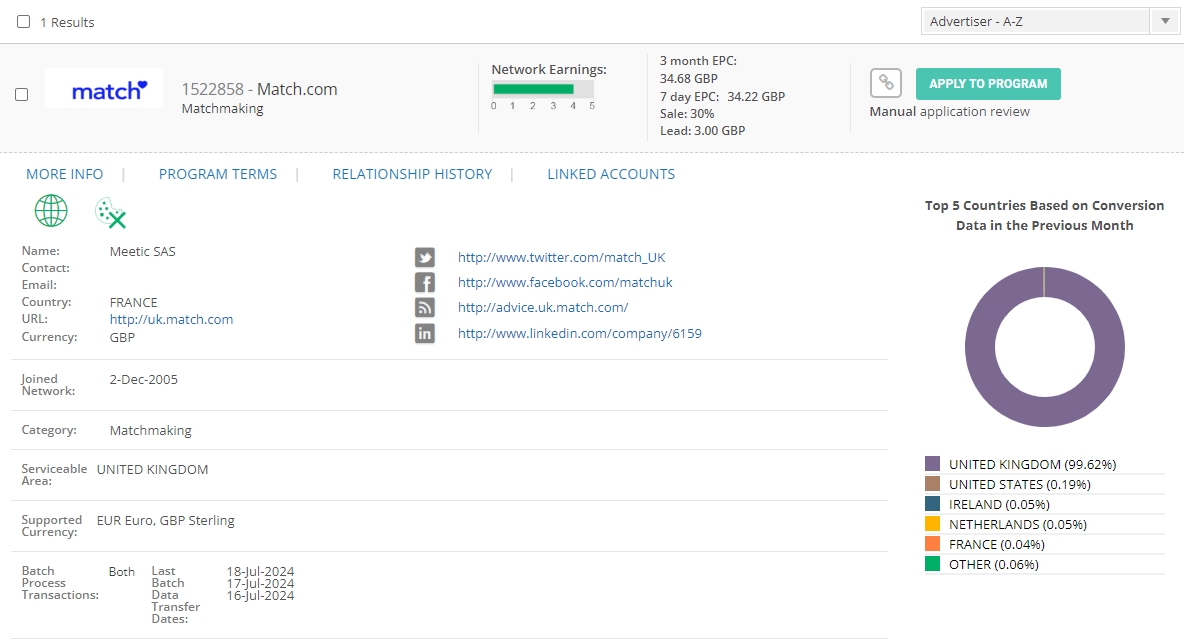Click the match logo thumbnail

(104, 88)
